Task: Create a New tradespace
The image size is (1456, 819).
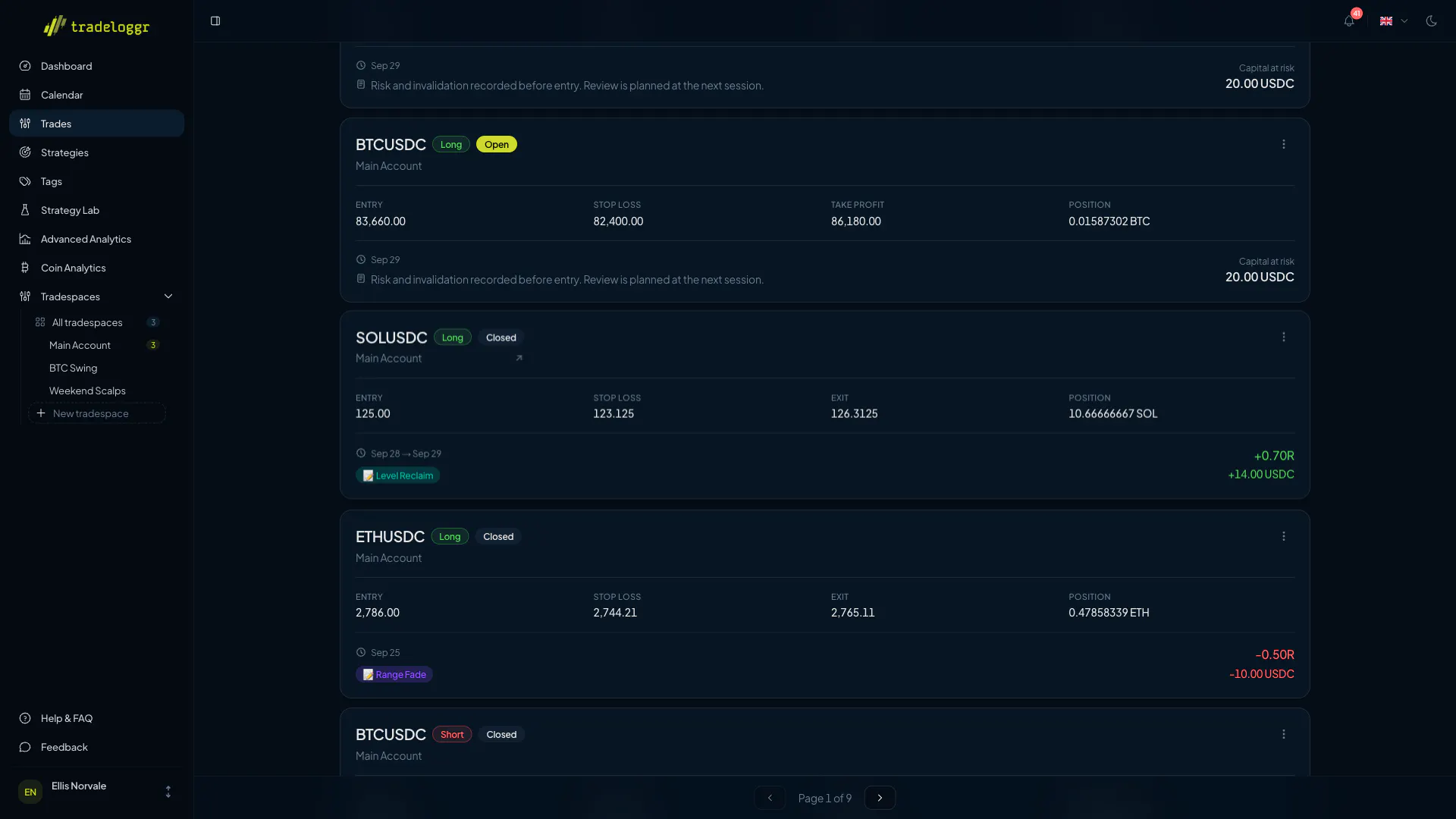Action: click(x=97, y=413)
